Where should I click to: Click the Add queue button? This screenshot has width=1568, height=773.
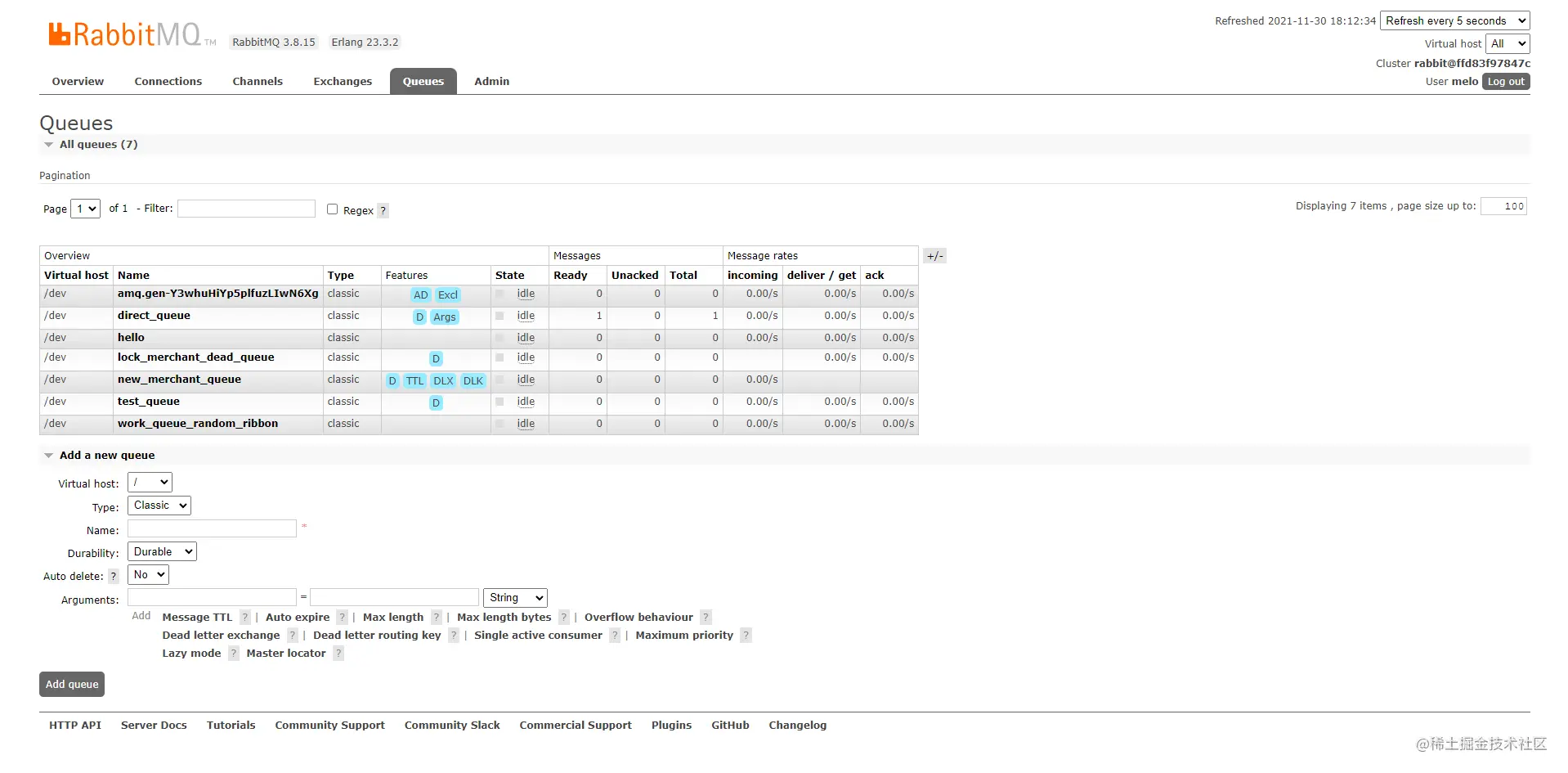(x=72, y=685)
